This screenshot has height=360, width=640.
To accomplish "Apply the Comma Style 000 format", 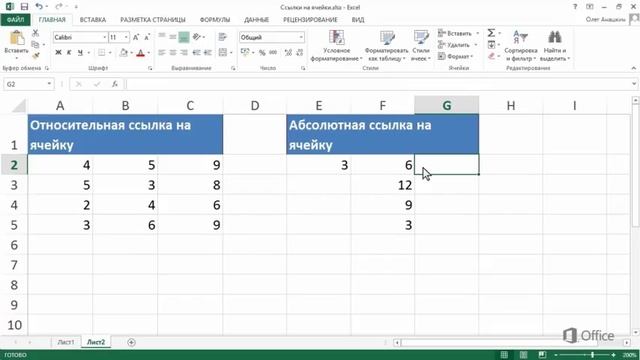I will point(273,52).
